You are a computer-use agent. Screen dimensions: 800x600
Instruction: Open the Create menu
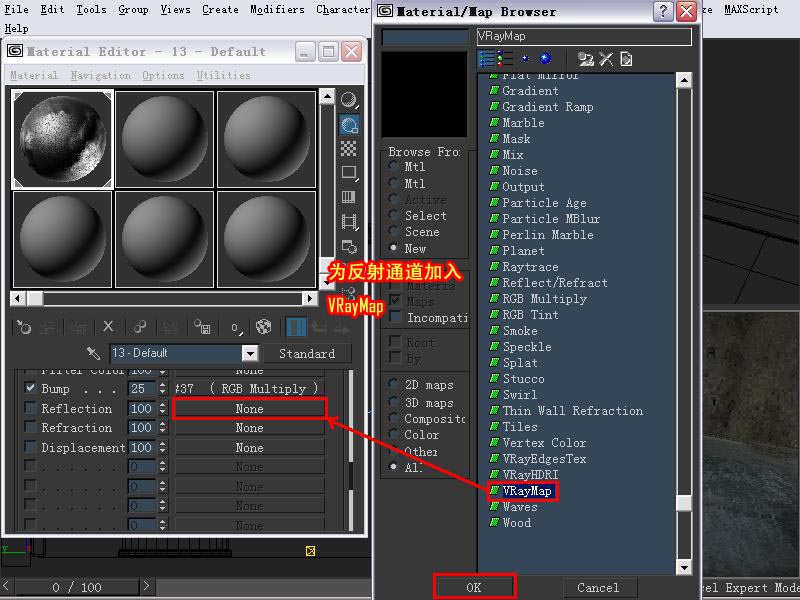point(220,9)
